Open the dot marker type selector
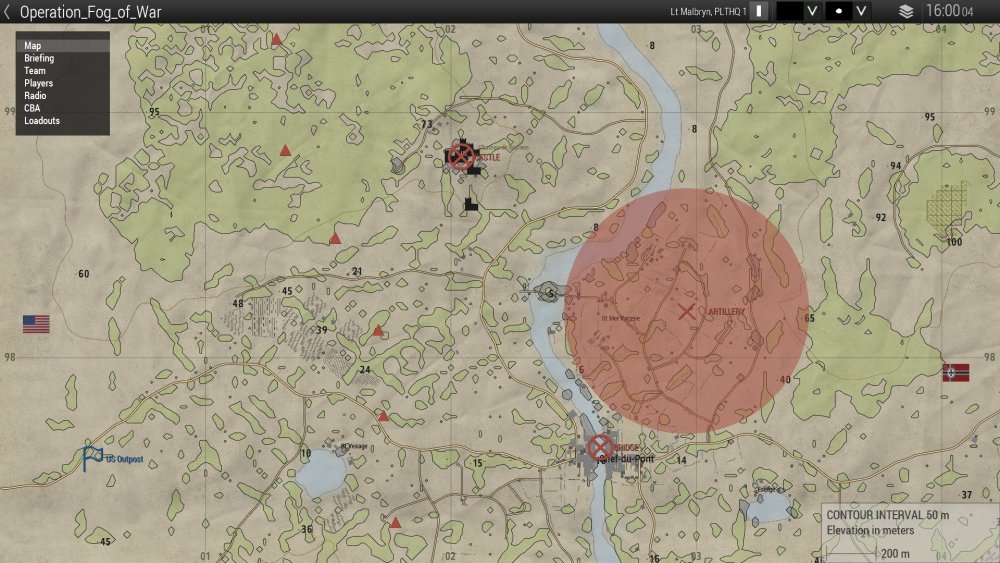Screen dimensions: 1000x563 click(840, 11)
